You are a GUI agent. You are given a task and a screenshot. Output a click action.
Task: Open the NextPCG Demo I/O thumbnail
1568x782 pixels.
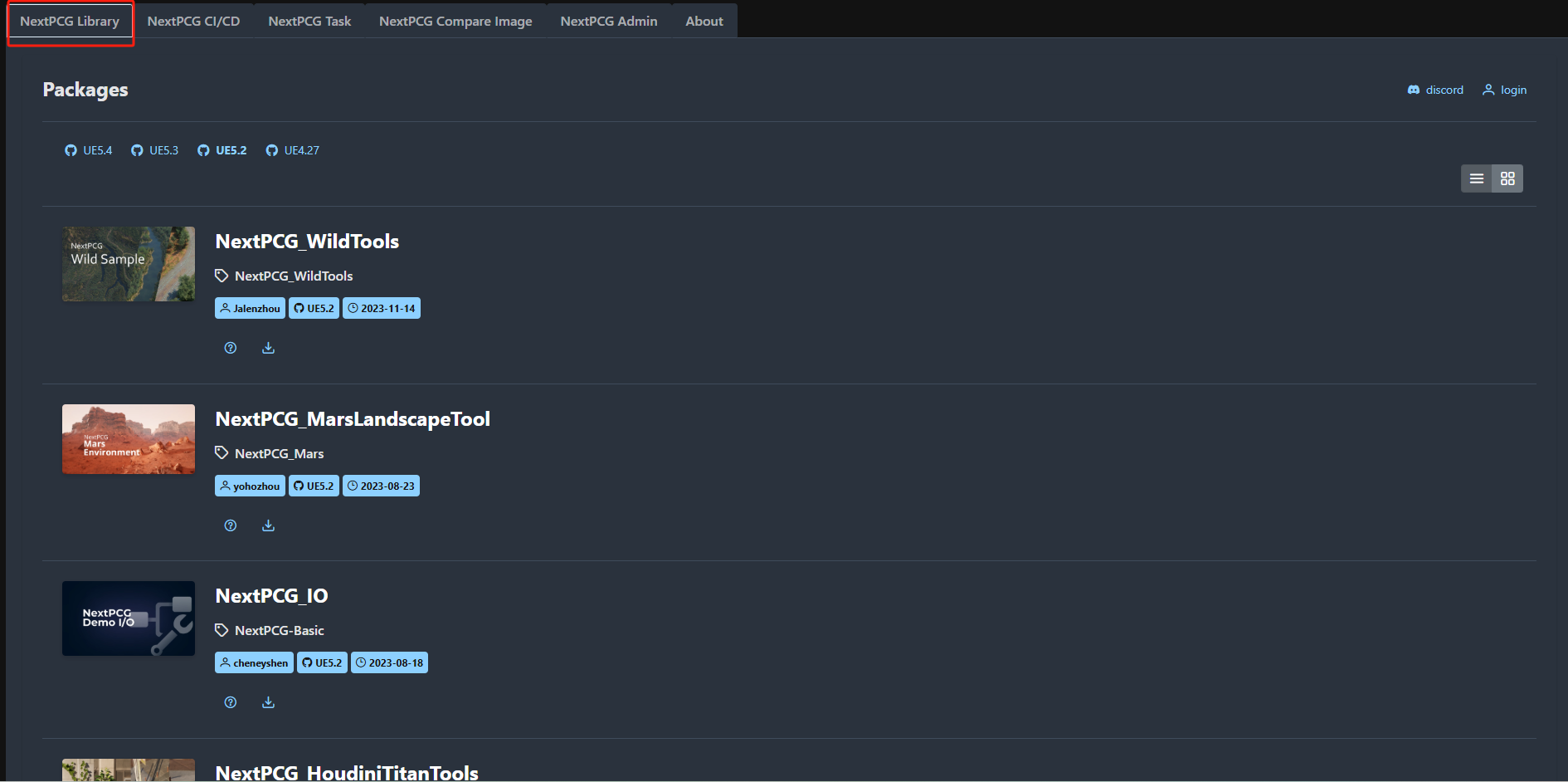[129, 618]
